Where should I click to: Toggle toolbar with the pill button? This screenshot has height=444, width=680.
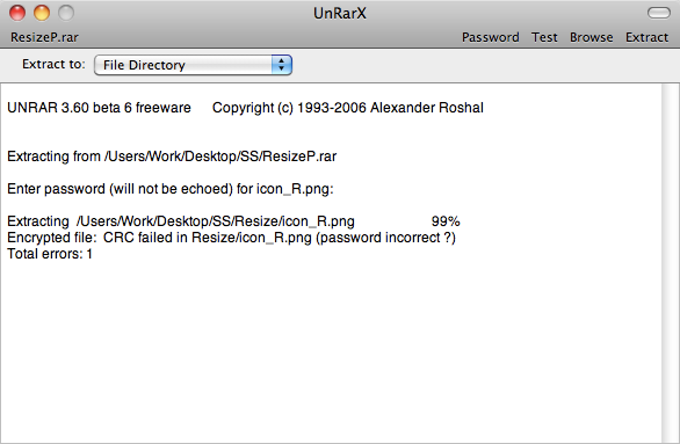point(658,13)
